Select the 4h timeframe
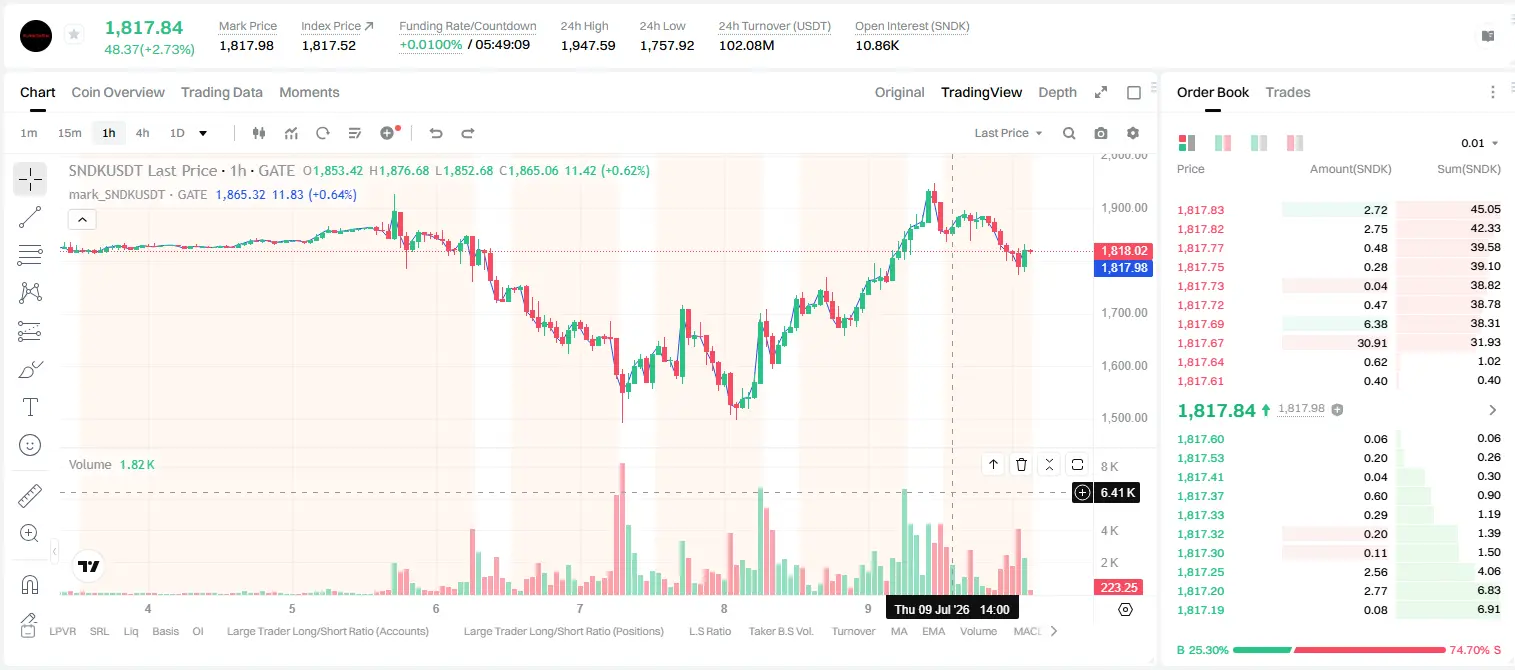Viewport: 1515px width, 670px height. (x=143, y=133)
